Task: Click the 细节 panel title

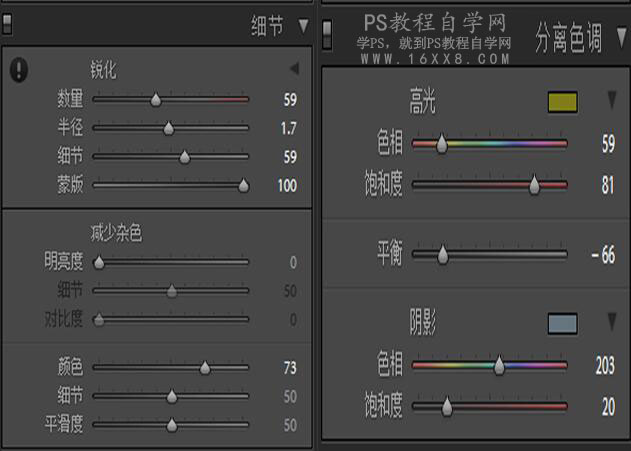Action: 267,27
